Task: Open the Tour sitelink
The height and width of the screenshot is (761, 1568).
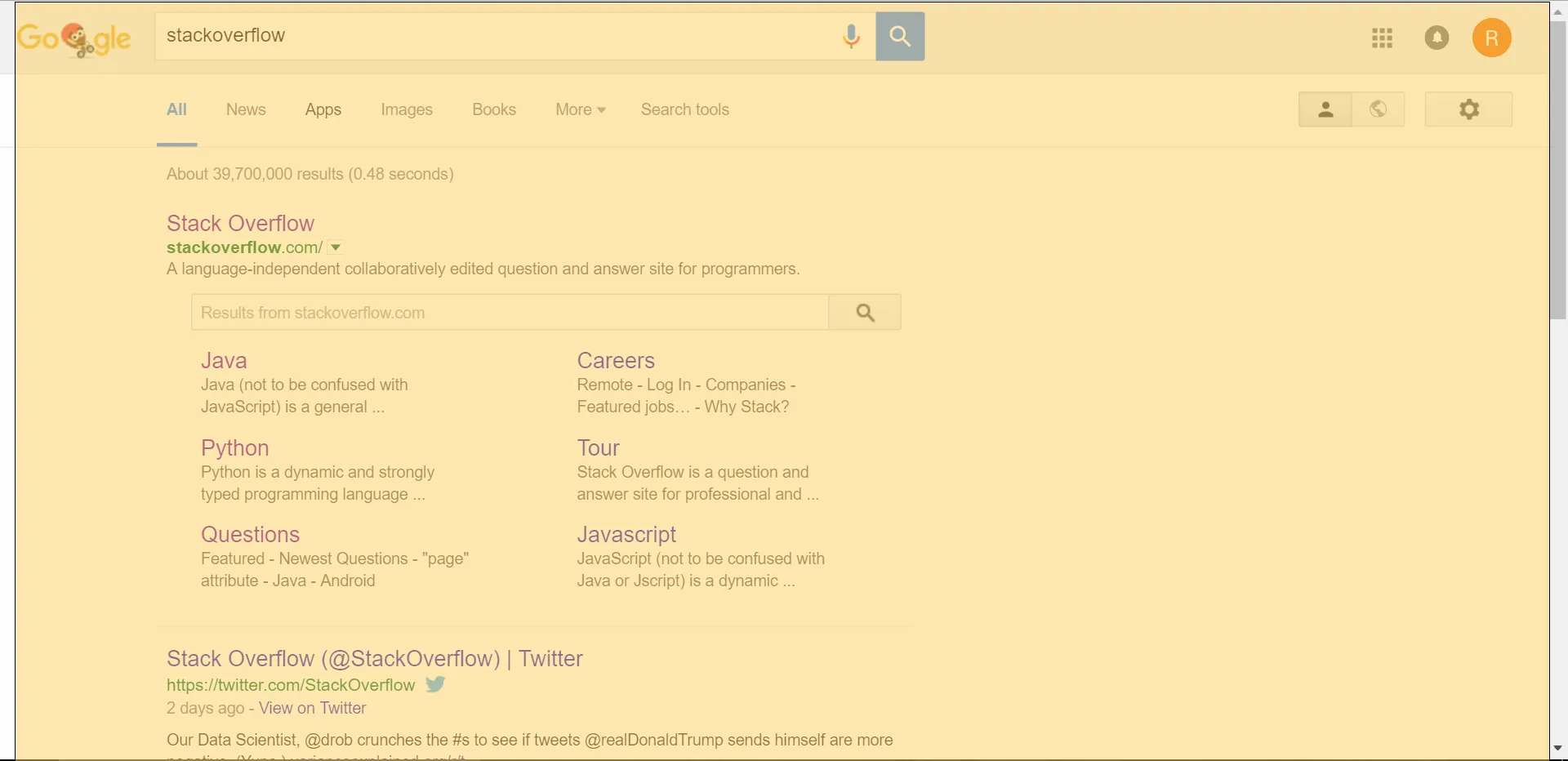Action: tap(598, 447)
